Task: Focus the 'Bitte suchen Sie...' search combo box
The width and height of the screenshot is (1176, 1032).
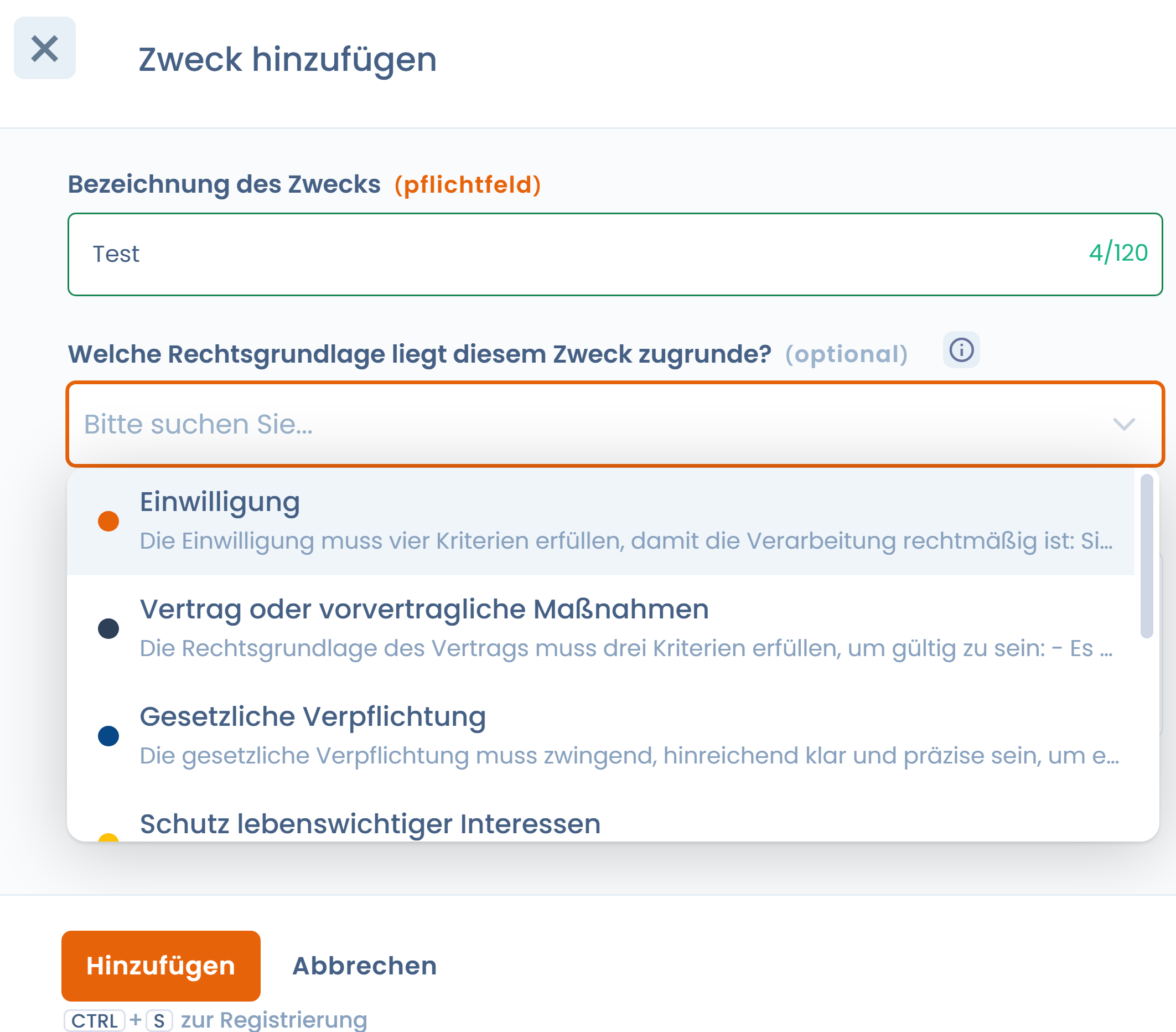Action: (x=615, y=424)
